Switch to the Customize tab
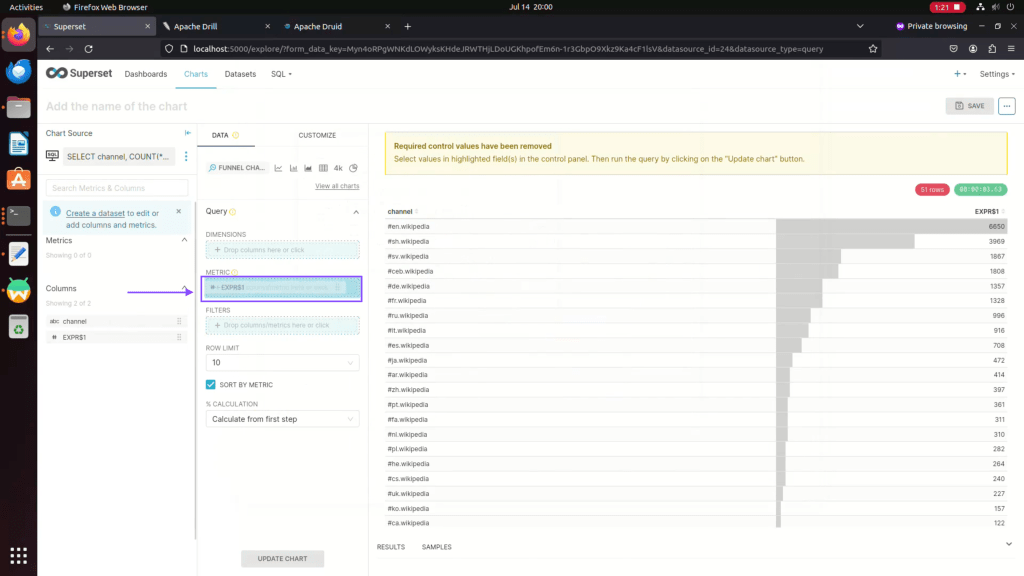 (317, 135)
